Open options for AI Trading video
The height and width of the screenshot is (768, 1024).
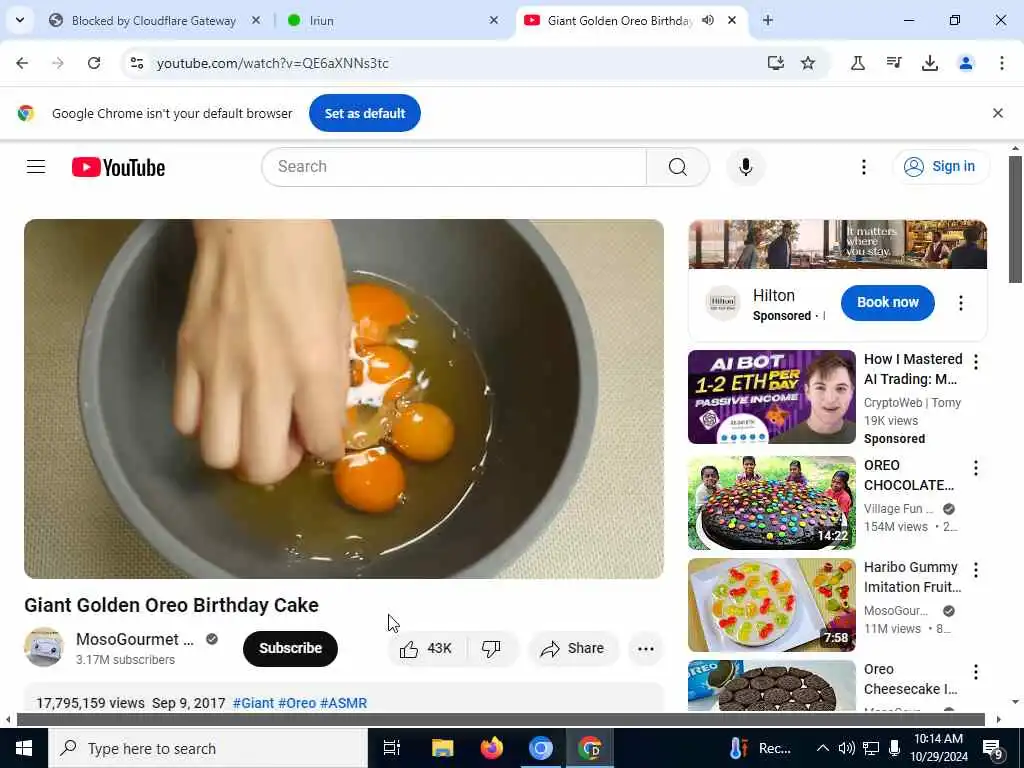click(976, 361)
